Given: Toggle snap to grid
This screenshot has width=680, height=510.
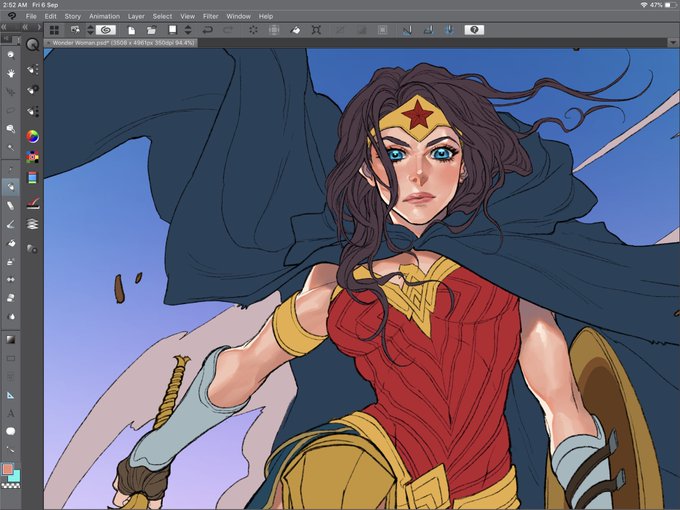Looking at the screenshot, I should [449, 30].
